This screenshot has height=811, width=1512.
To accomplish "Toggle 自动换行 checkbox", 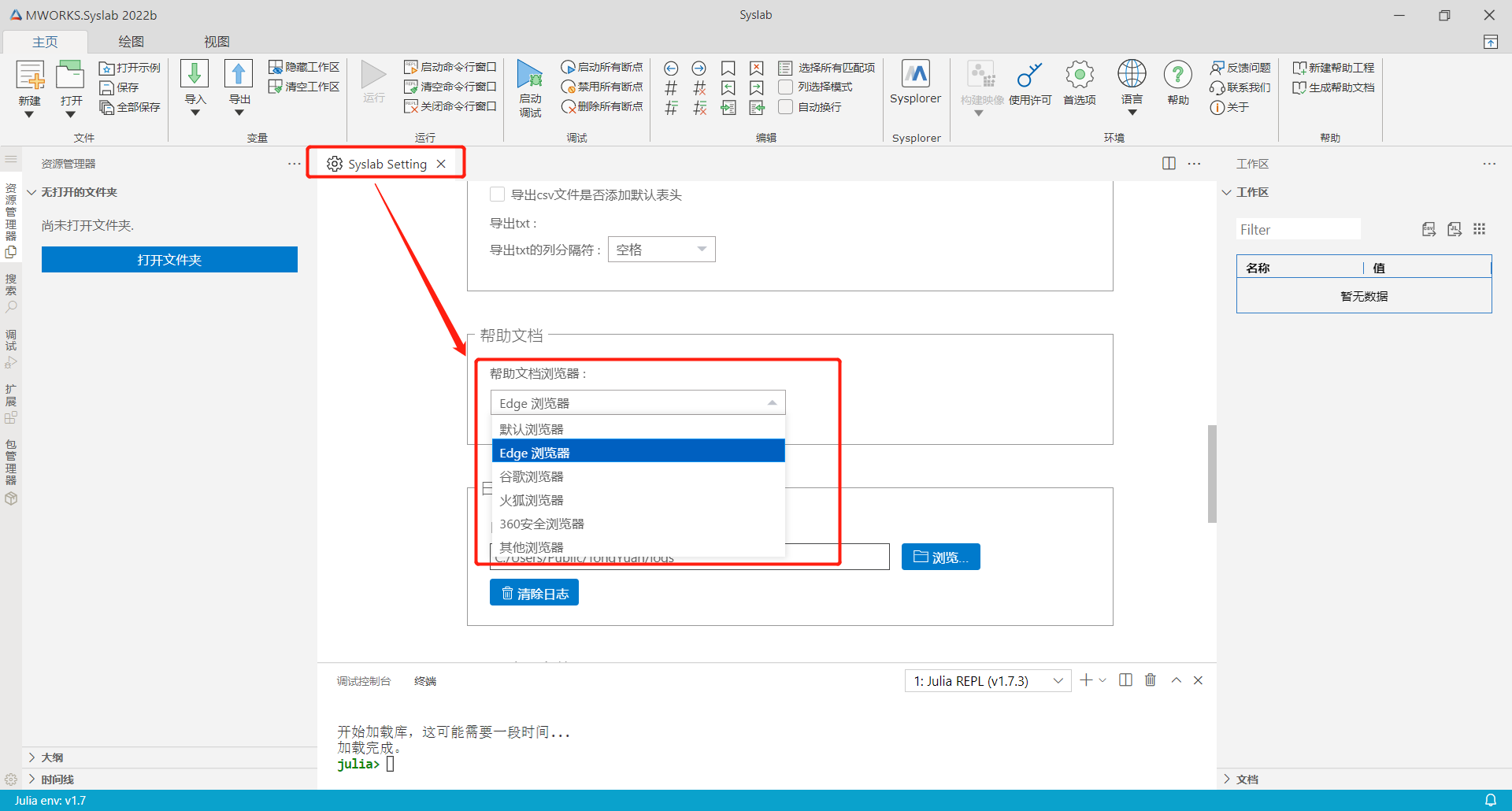I will (785, 107).
